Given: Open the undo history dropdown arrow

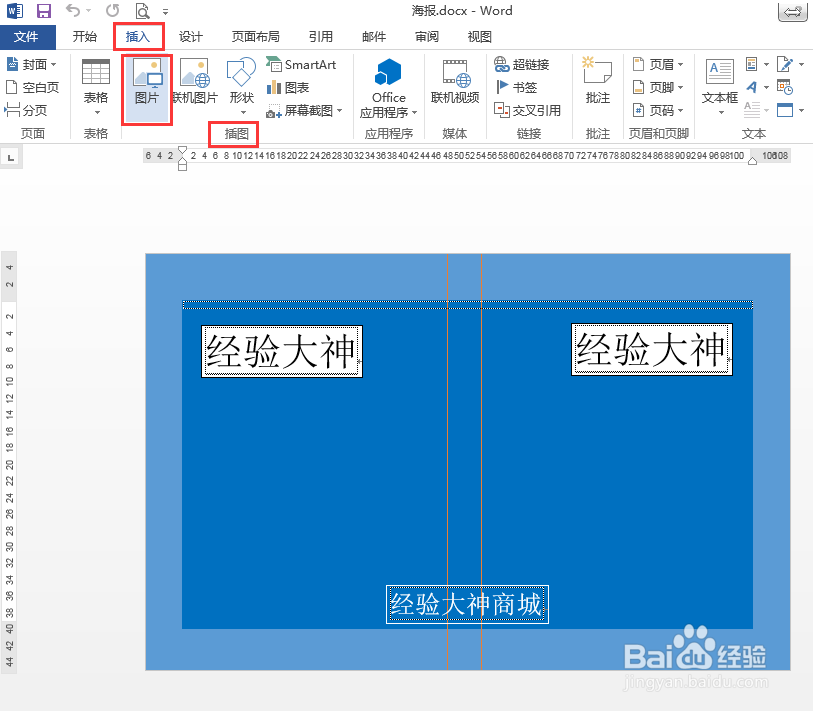Looking at the screenshot, I should [89, 11].
